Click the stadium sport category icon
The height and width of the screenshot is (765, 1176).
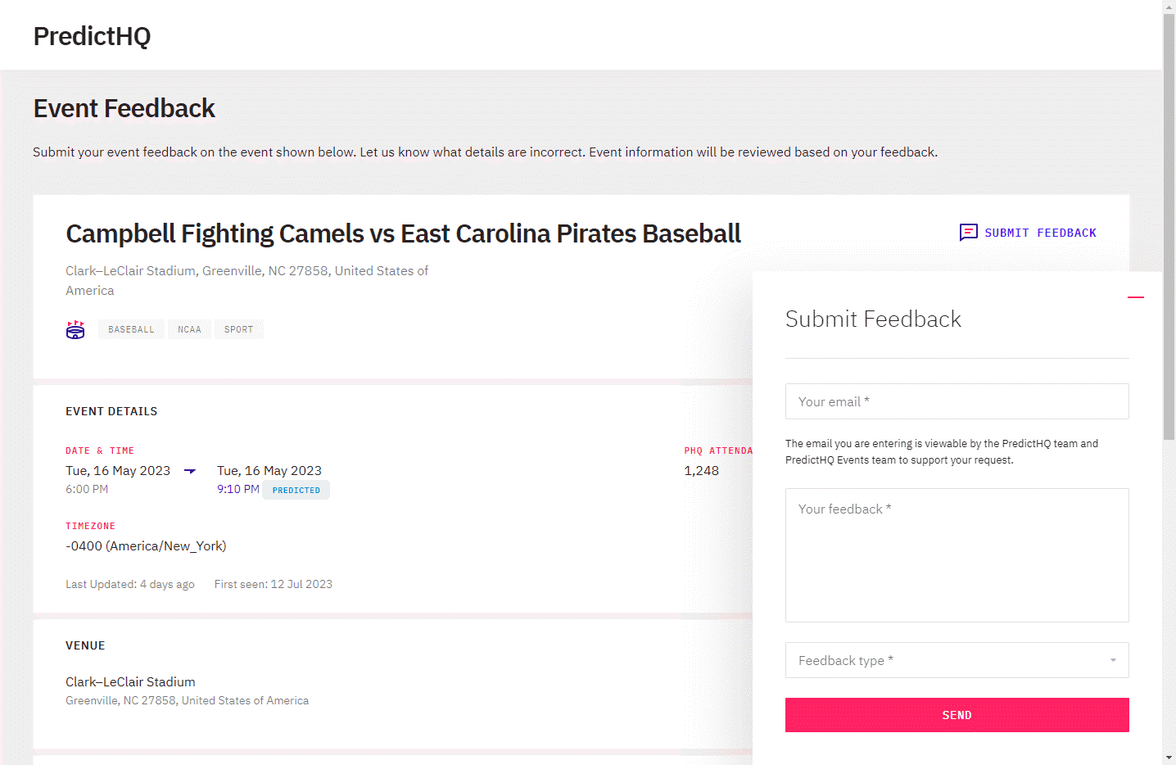[75, 329]
